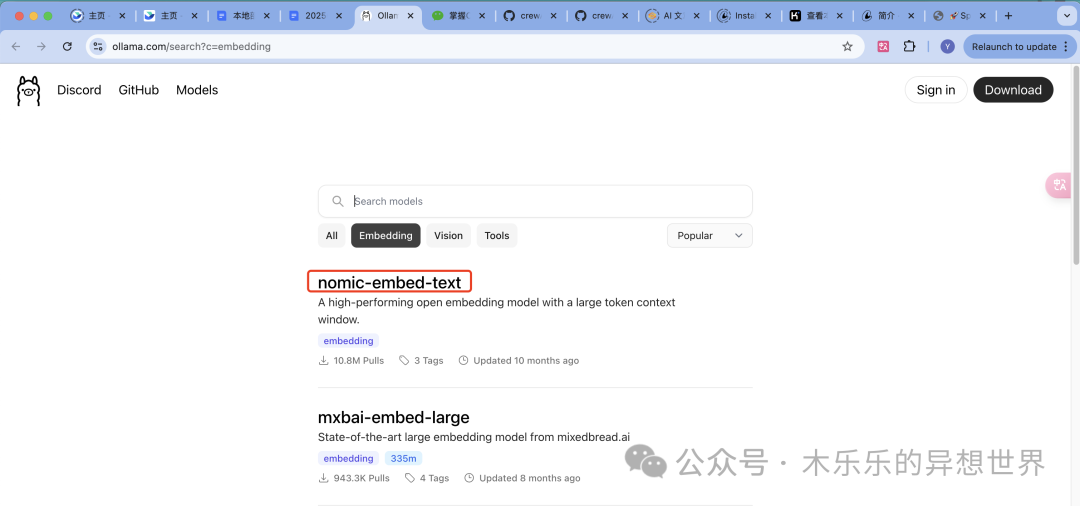The height and width of the screenshot is (506, 1080).
Task: Click the Sign in button
Action: pos(936,89)
